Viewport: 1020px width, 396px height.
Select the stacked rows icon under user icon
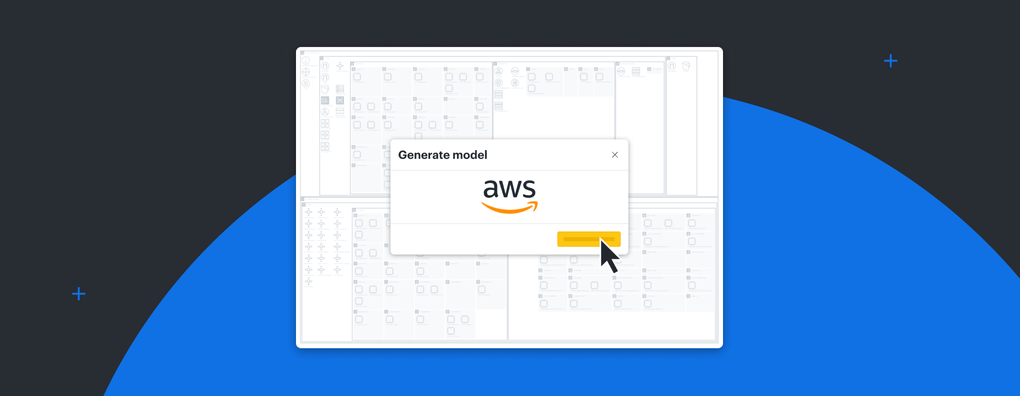(499, 94)
